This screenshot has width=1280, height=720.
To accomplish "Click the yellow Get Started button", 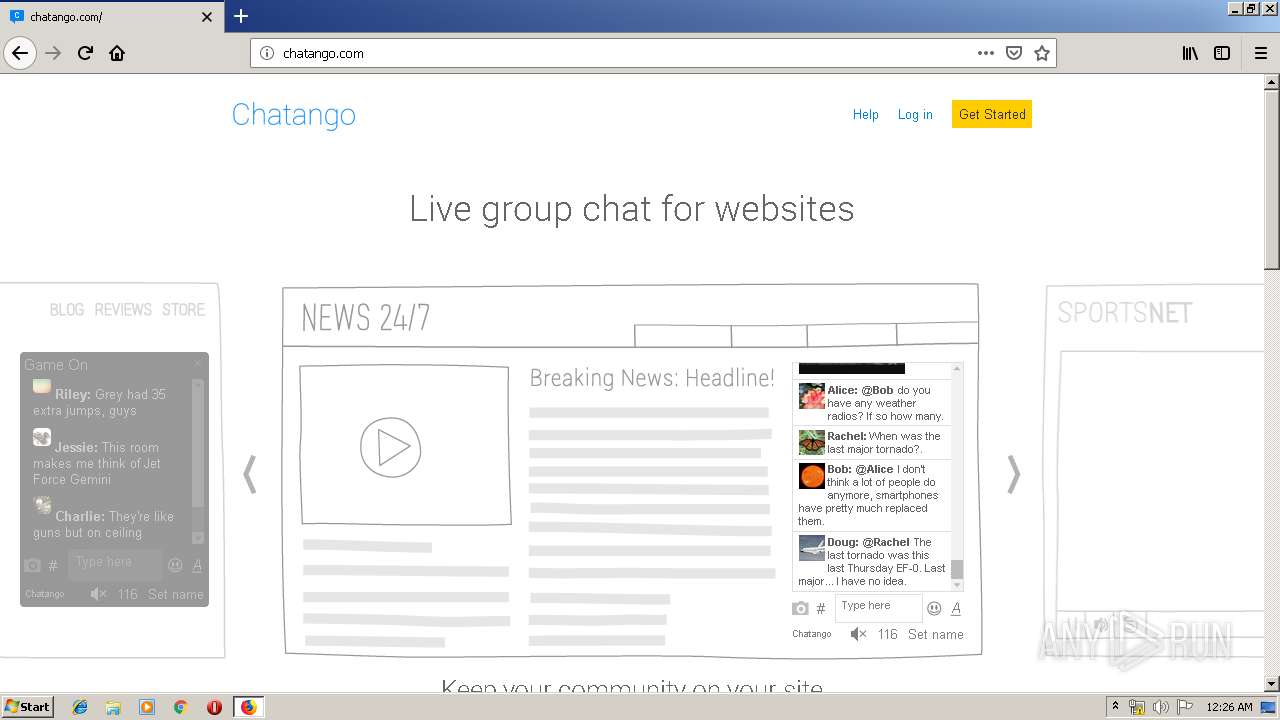I will [x=992, y=114].
